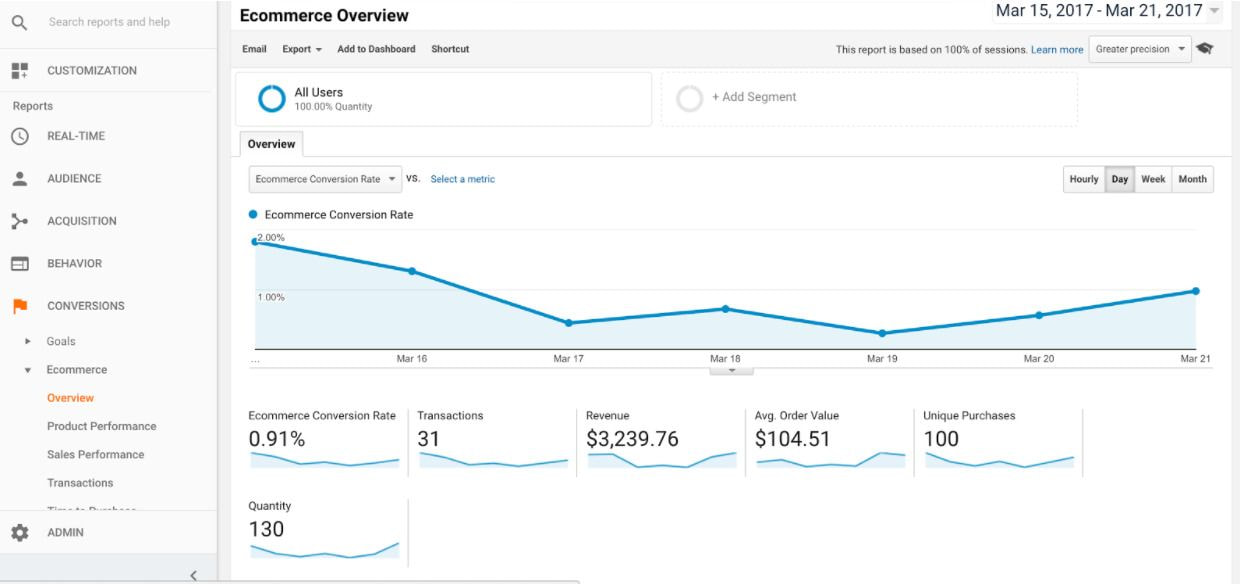1240x584 pixels.
Task: Click the Shortcut button
Action: point(450,49)
